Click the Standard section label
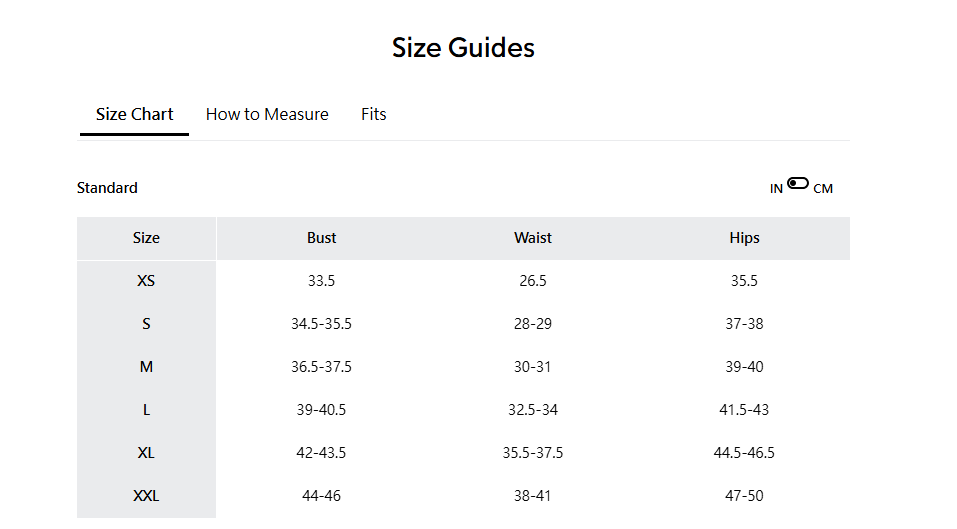 point(107,188)
